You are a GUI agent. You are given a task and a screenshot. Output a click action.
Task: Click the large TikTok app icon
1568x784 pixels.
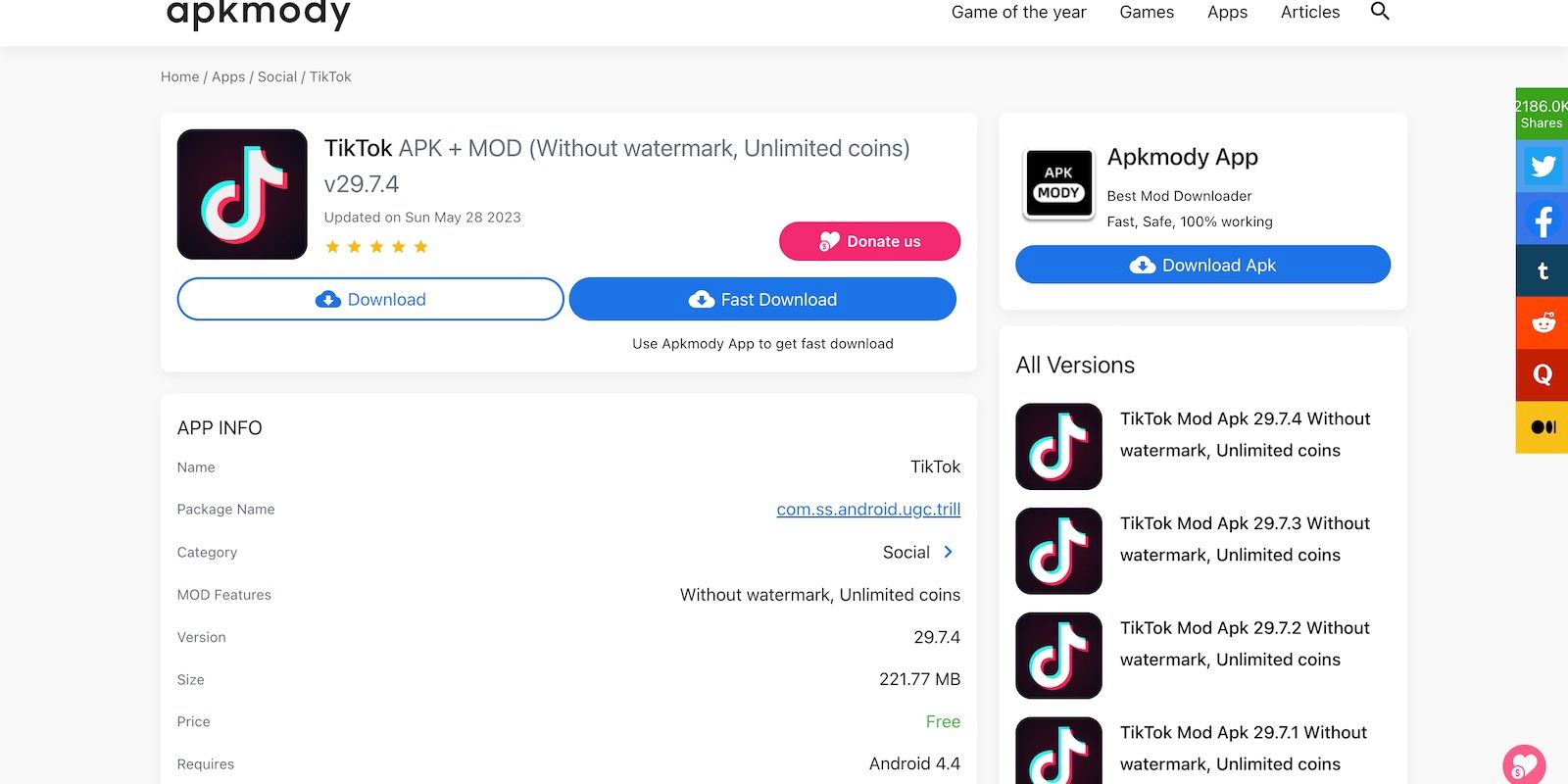click(242, 194)
